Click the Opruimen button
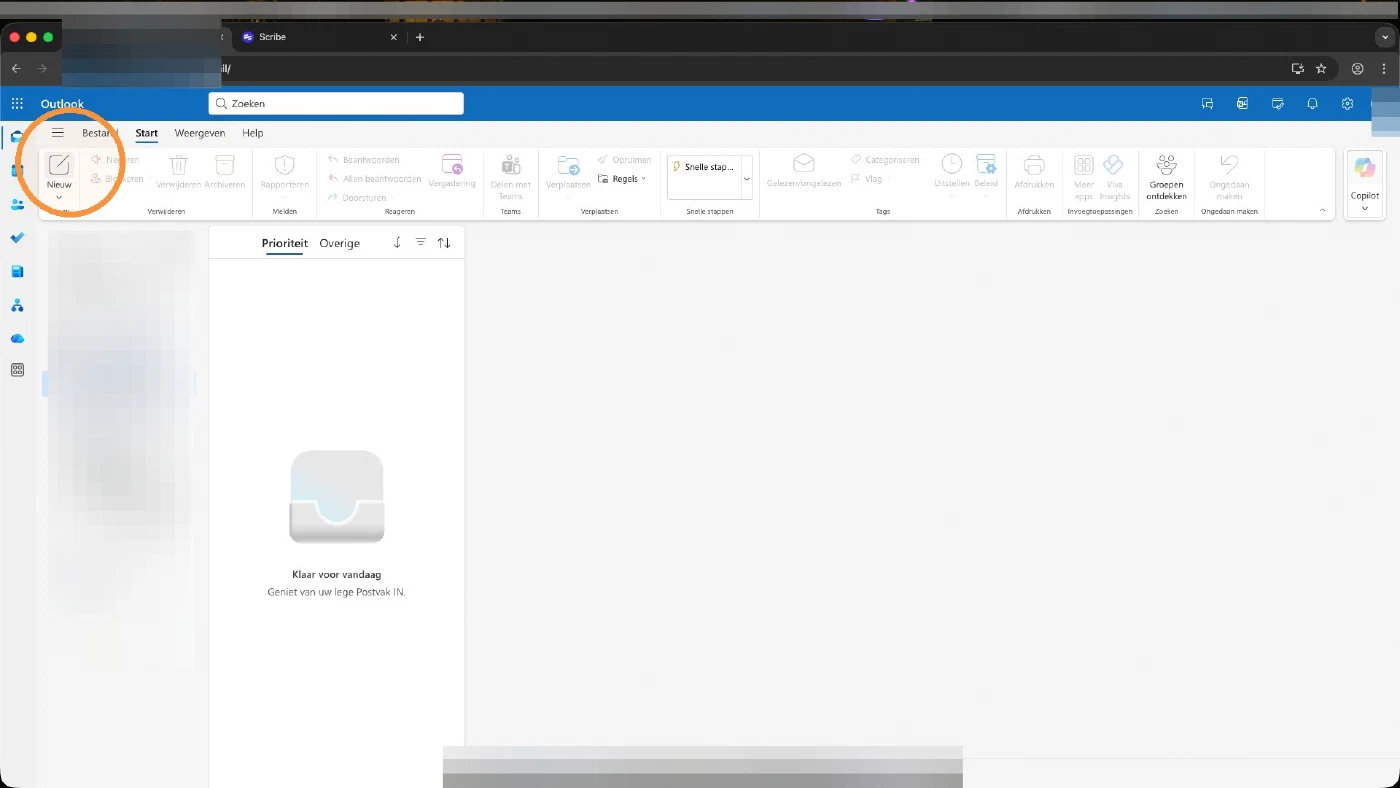 click(624, 160)
